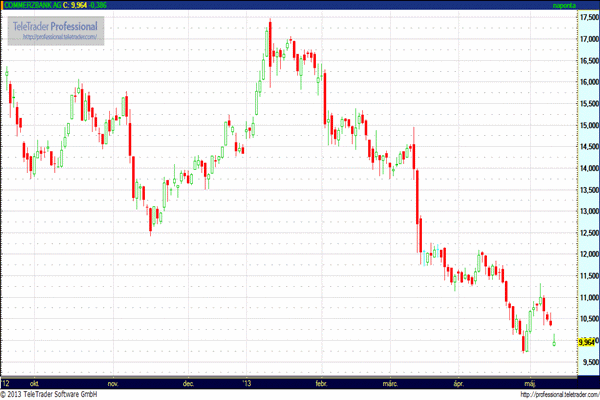Select the 'dec.' date axis label
600x400 pixels.
pos(187,382)
